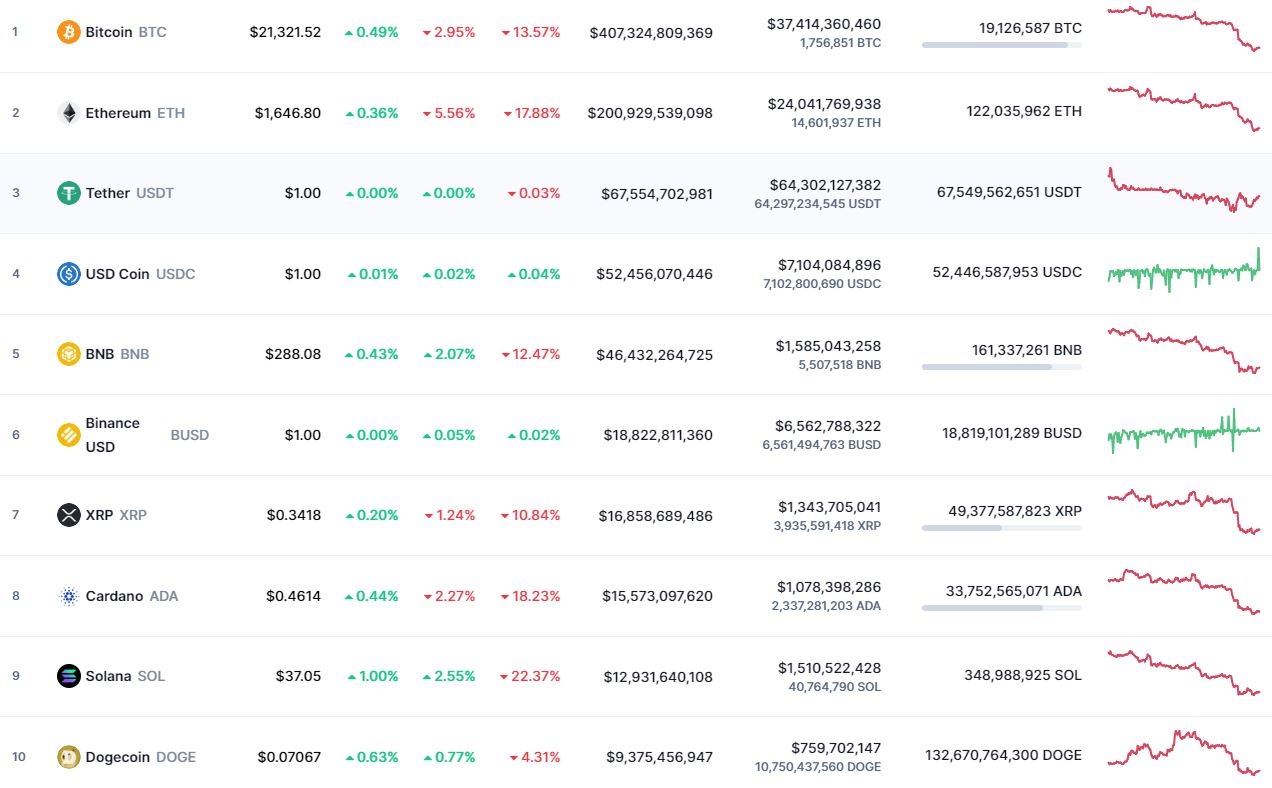This screenshot has height=788, width=1272.
Task: Click XRP circulating supply progress bar
Action: pyautogui.click(x=1001, y=528)
